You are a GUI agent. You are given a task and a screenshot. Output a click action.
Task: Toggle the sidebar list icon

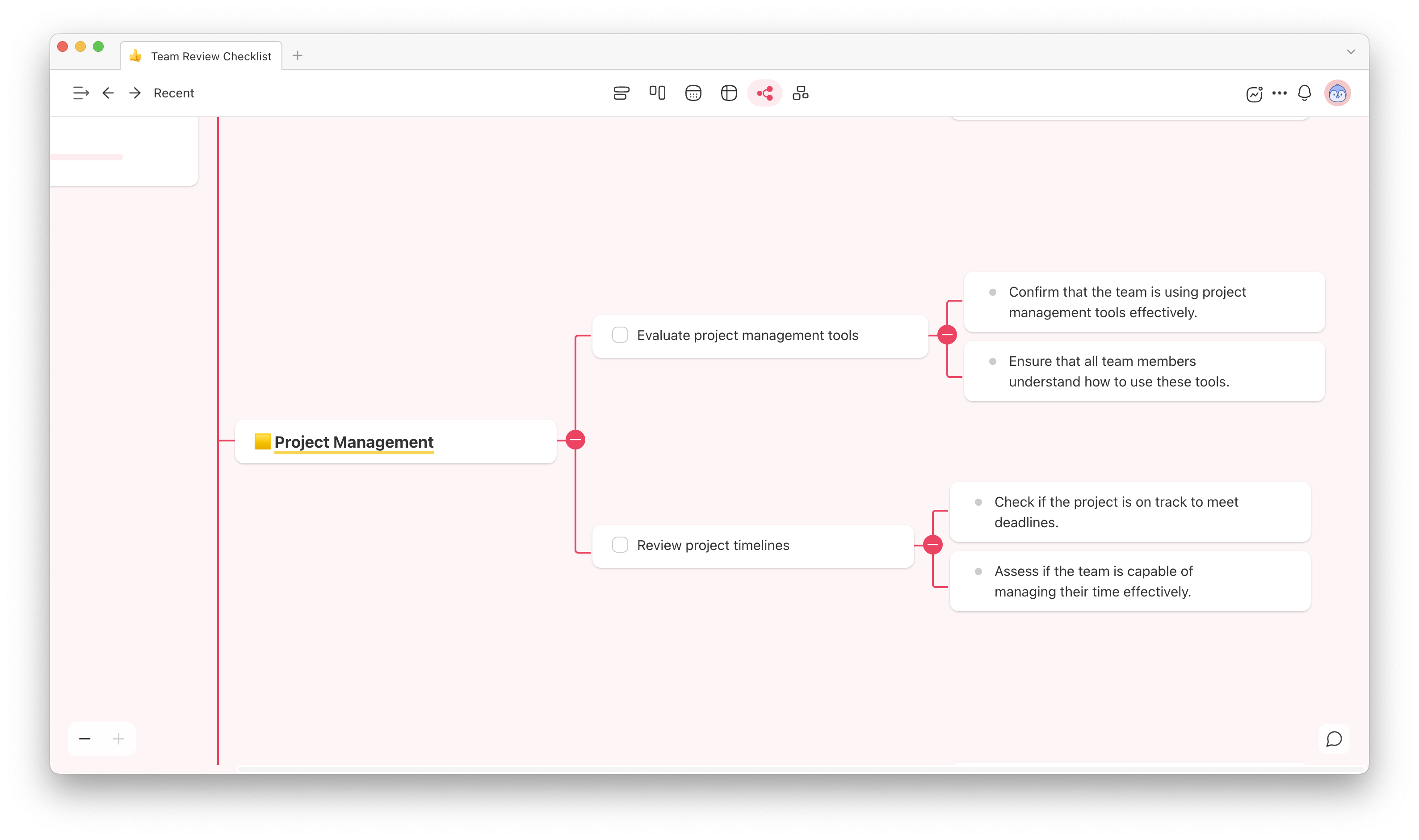click(x=80, y=93)
